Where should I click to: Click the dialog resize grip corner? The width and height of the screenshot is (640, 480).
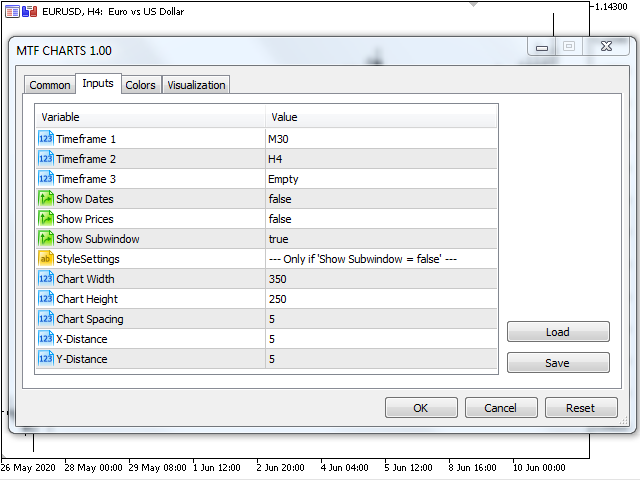[624, 421]
